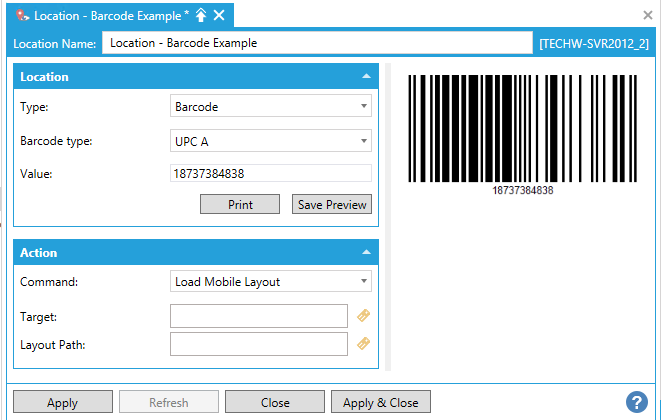Click the barcode preview image
This screenshot has width=661, height=420.
pos(522,132)
